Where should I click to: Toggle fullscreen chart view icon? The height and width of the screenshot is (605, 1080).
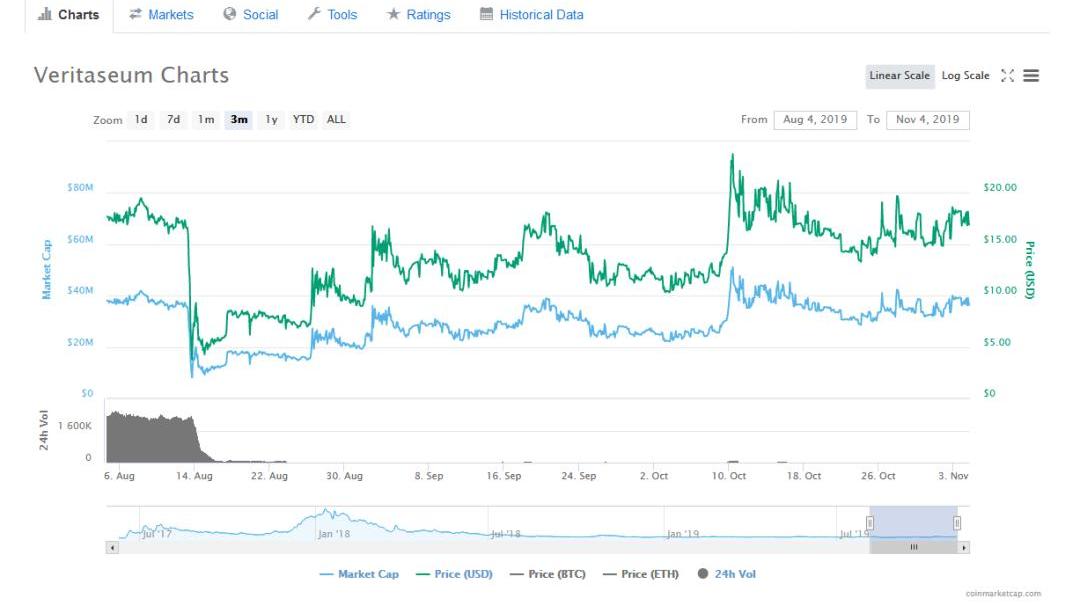pos(1007,76)
